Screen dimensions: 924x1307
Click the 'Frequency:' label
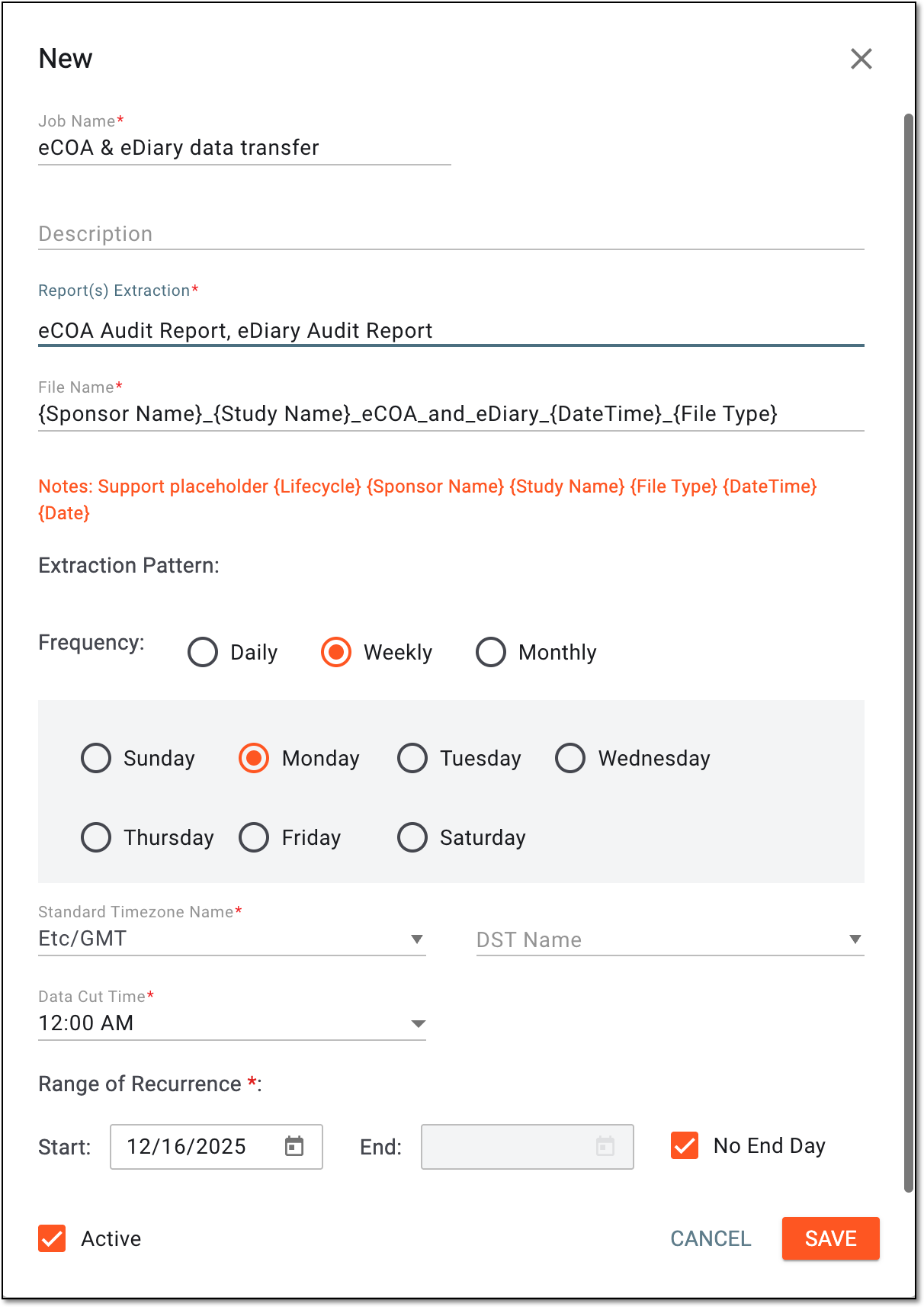coord(91,643)
